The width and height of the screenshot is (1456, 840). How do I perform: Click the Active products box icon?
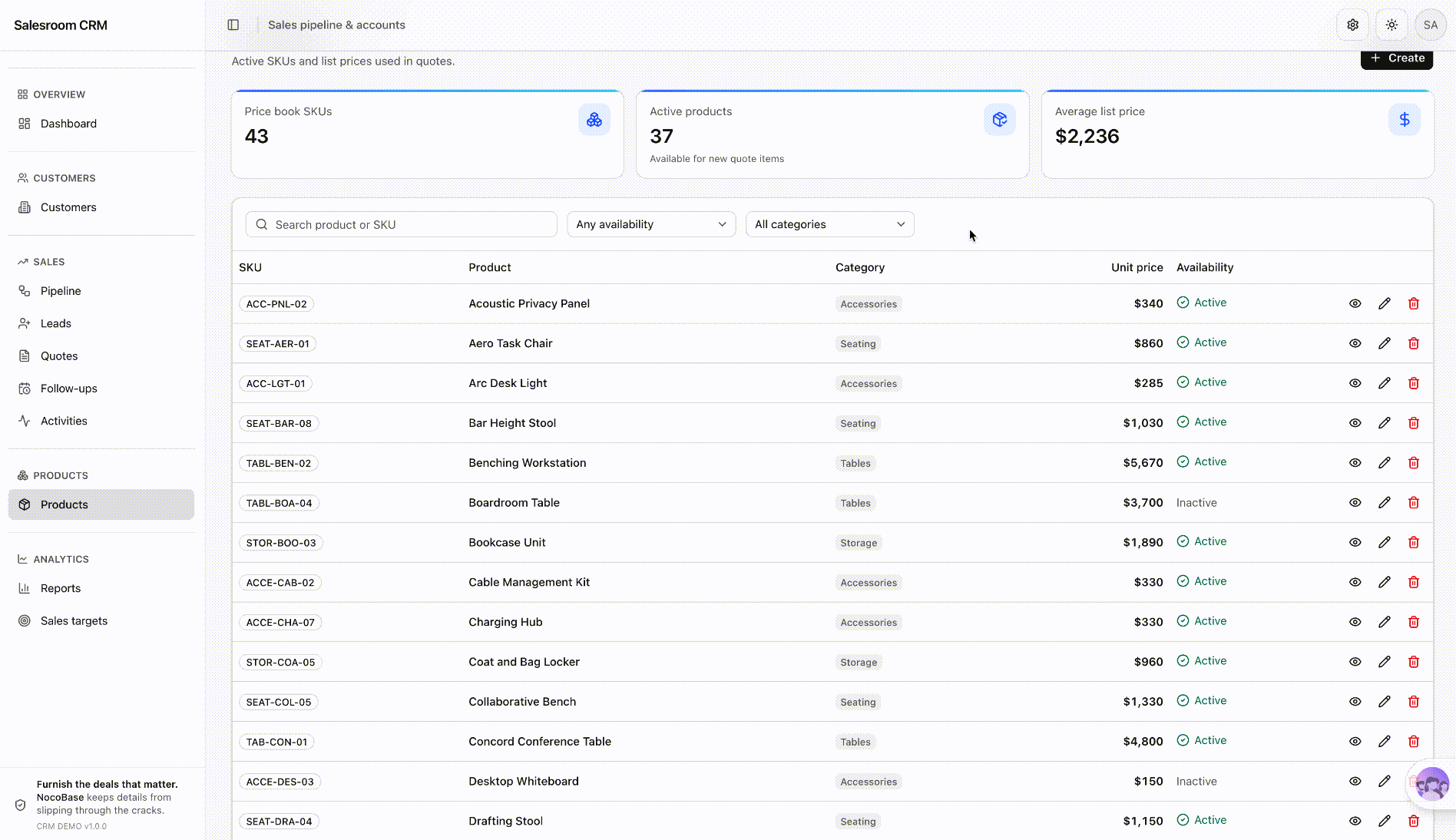click(x=1000, y=120)
